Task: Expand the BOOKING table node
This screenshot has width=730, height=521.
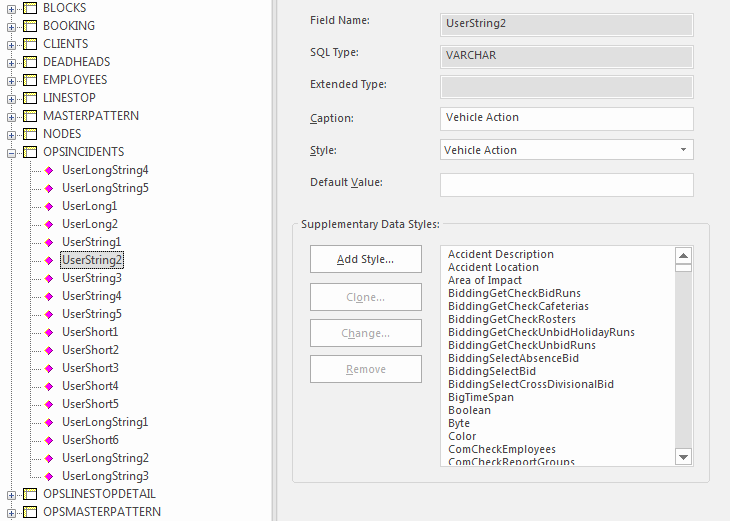Action: coord(11,27)
